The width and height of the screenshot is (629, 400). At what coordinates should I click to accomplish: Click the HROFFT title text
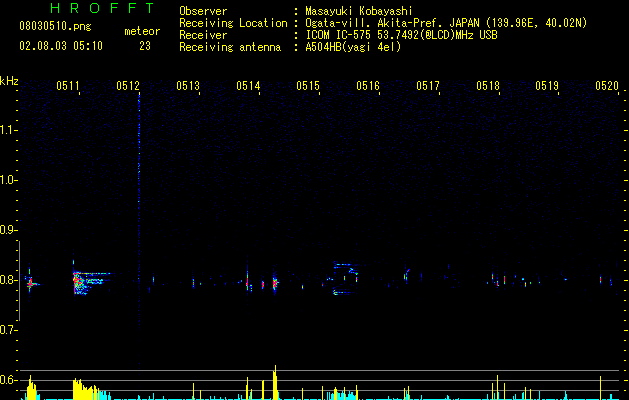click(102, 8)
